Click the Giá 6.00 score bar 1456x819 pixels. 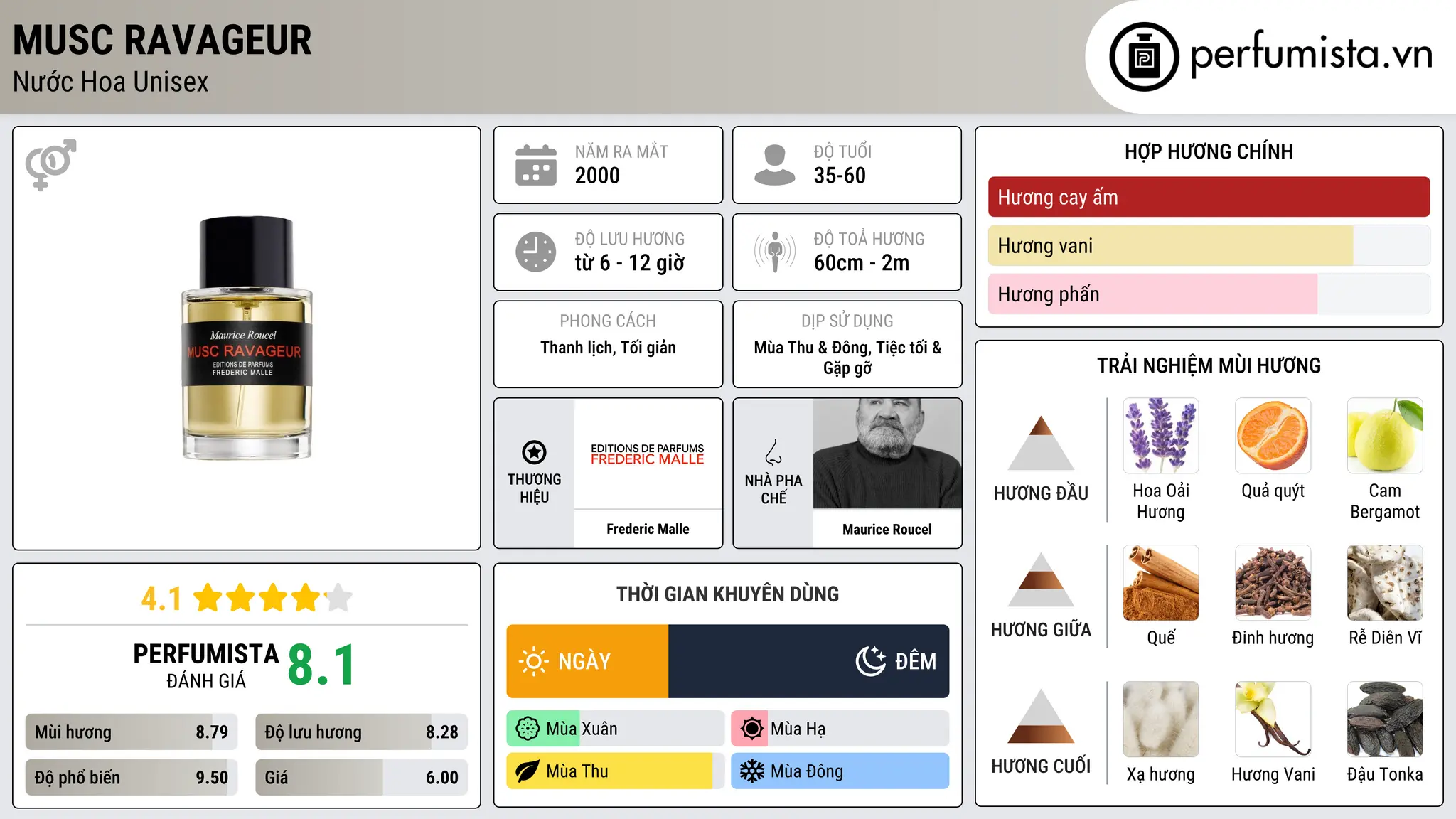point(362,777)
